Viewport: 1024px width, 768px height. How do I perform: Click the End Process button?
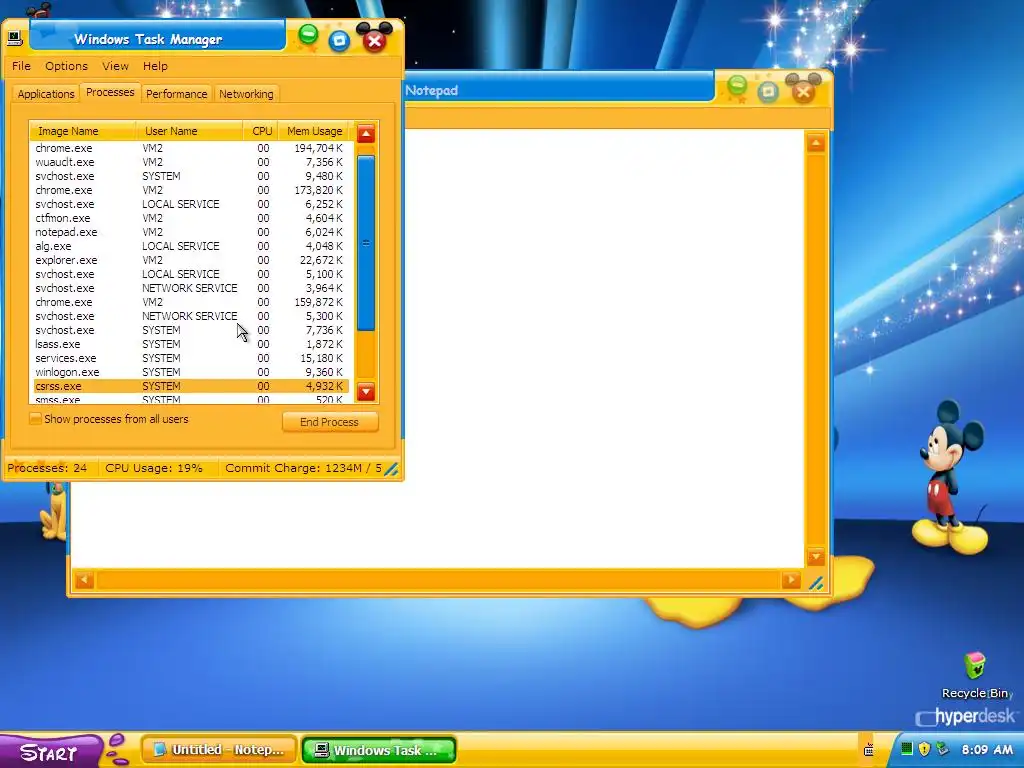click(330, 422)
